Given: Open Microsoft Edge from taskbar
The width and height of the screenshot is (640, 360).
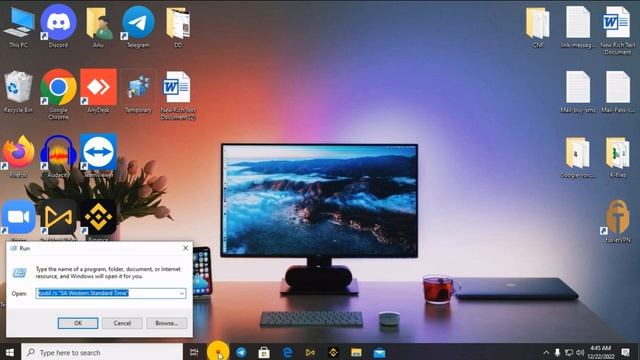Looking at the screenshot, I should 287,352.
